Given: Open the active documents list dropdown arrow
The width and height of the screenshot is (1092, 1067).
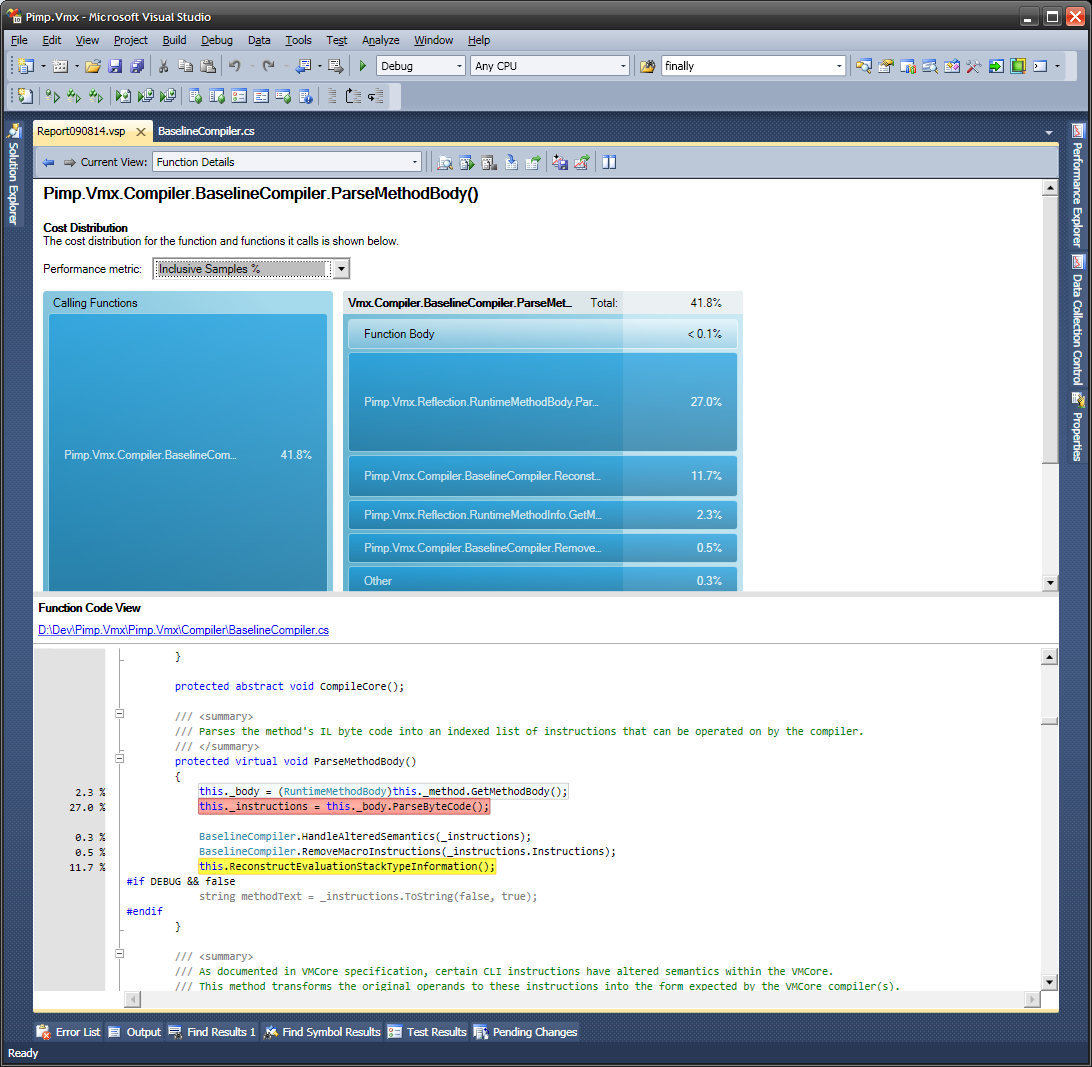Looking at the screenshot, I should (1049, 132).
